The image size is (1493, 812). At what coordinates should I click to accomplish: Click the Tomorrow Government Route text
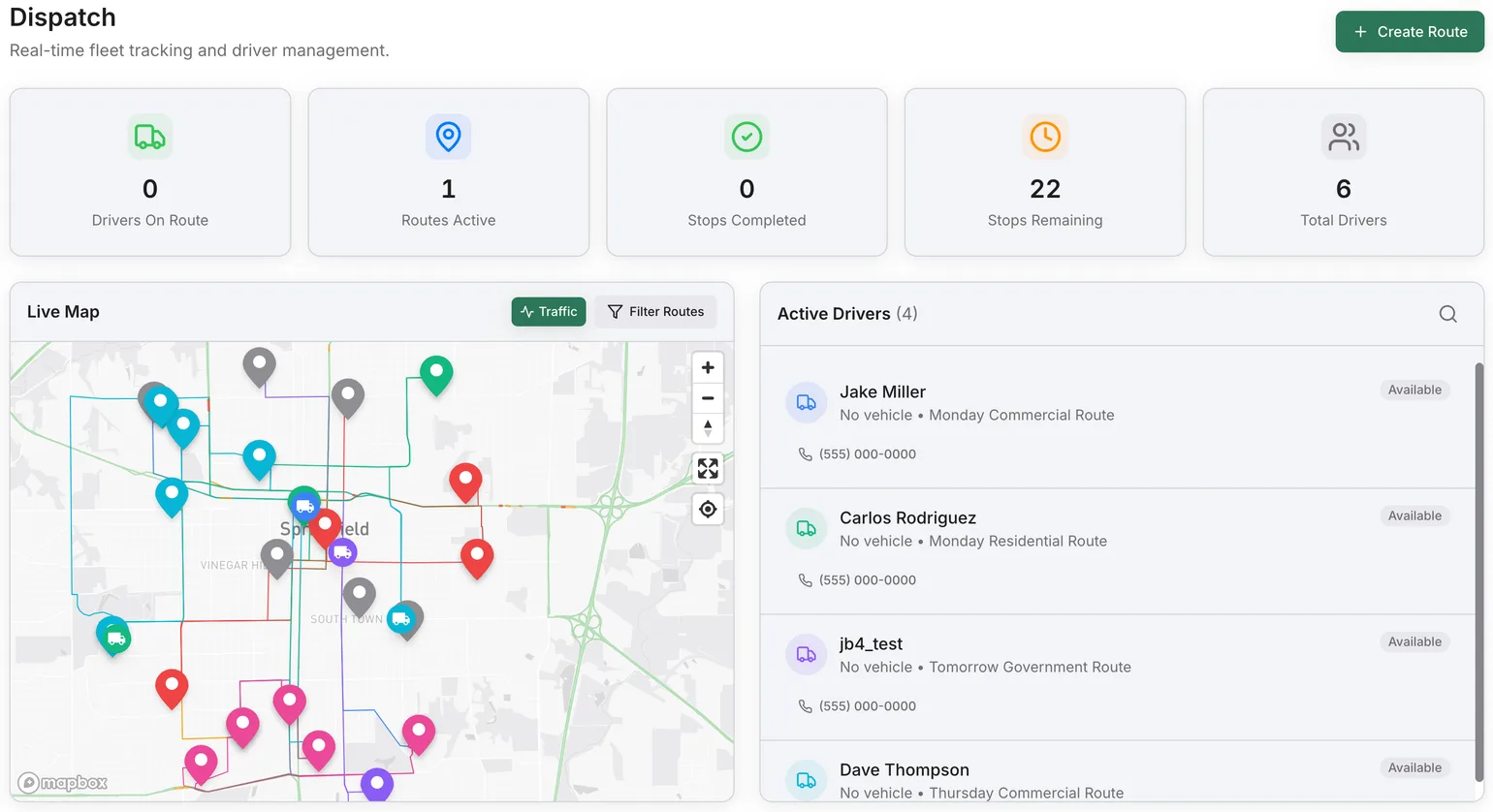point(1030,668)
